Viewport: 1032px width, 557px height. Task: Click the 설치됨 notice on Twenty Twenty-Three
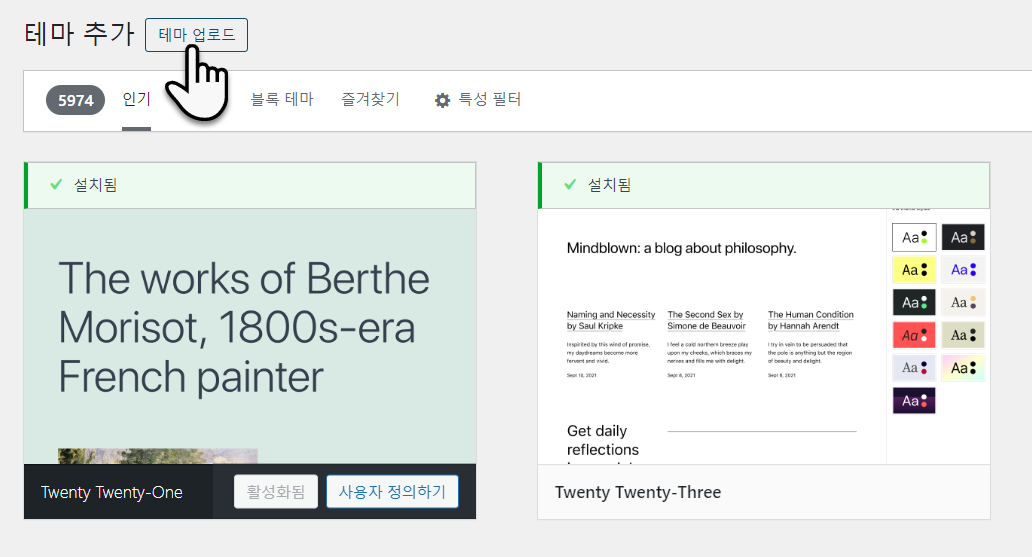763,185
